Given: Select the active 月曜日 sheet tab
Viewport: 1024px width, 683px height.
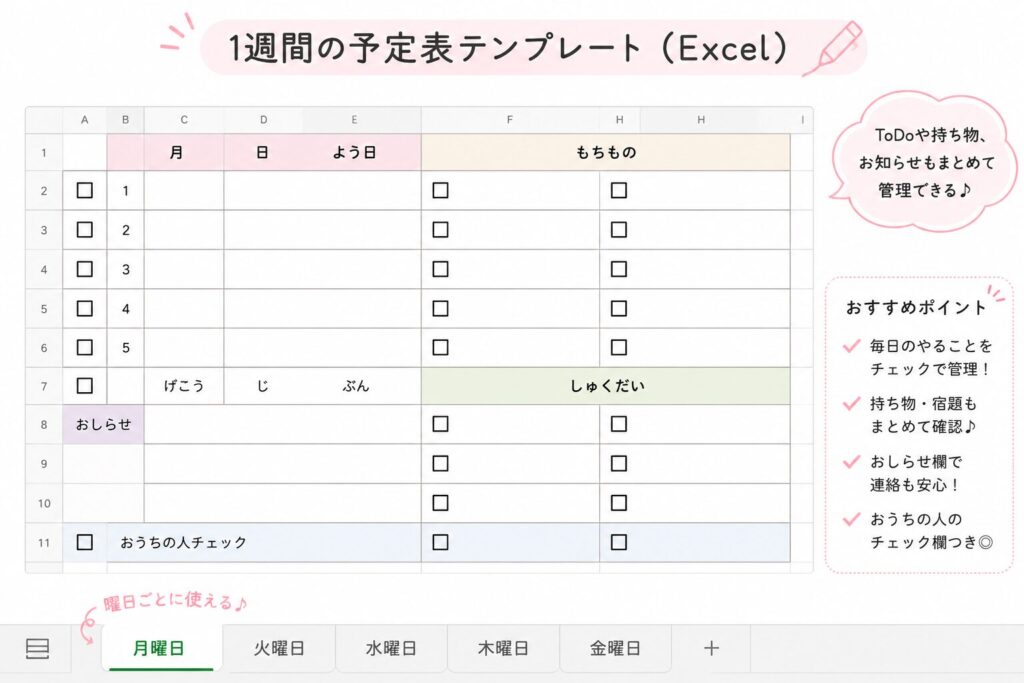Looking at the screenshot, I should point(159,648).
